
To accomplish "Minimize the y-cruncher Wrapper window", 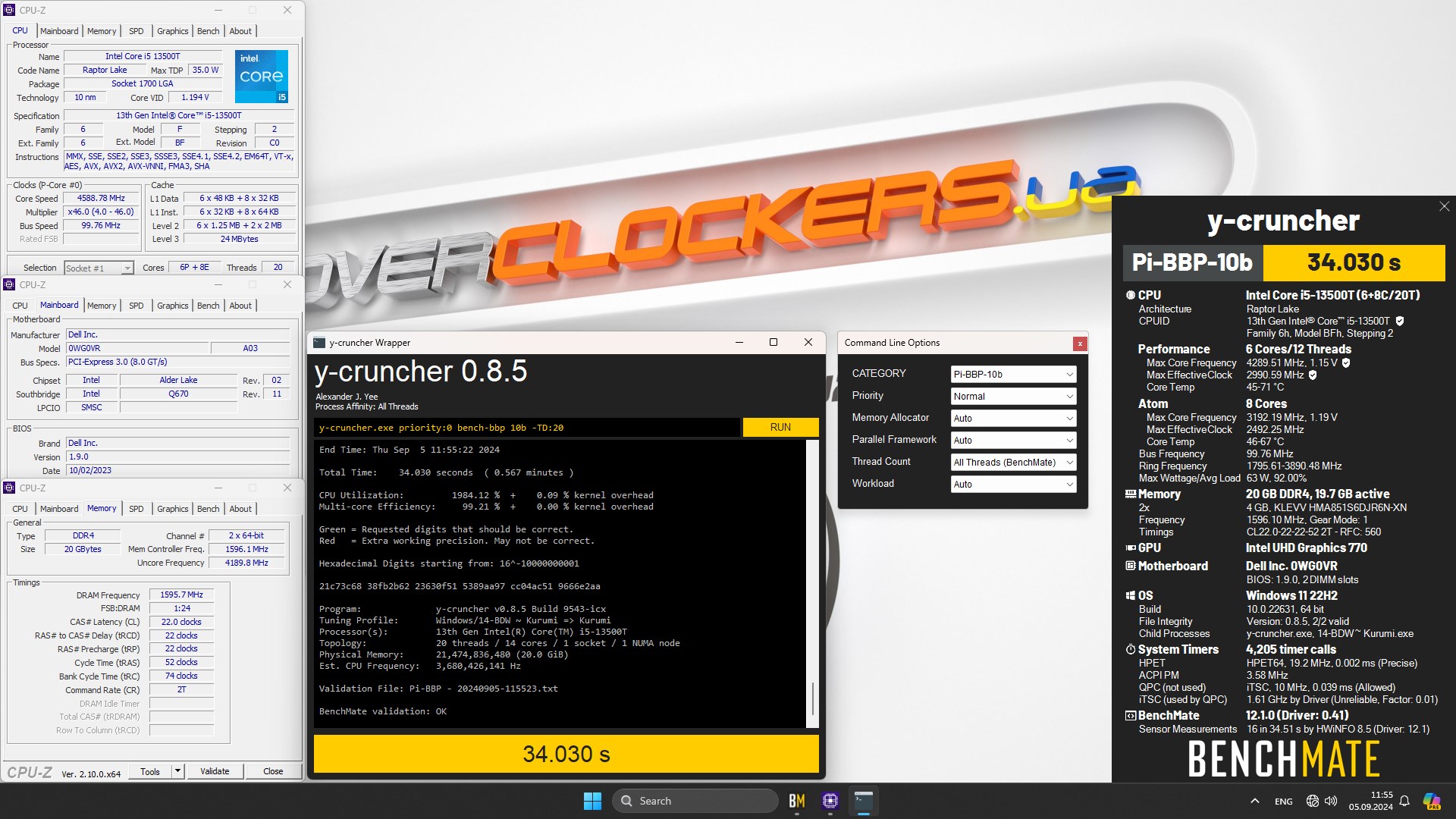I will (739, 343).
